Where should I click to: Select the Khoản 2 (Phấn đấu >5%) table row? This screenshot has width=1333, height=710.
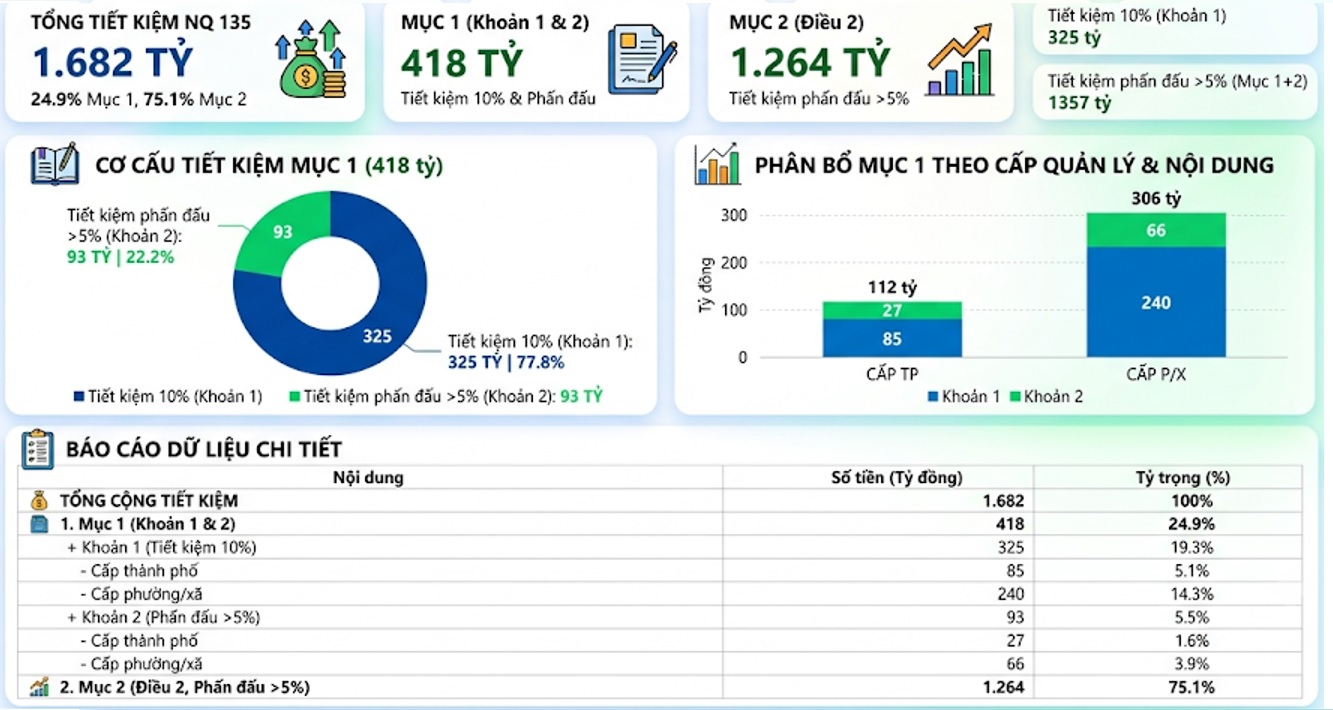click(661, 617)
